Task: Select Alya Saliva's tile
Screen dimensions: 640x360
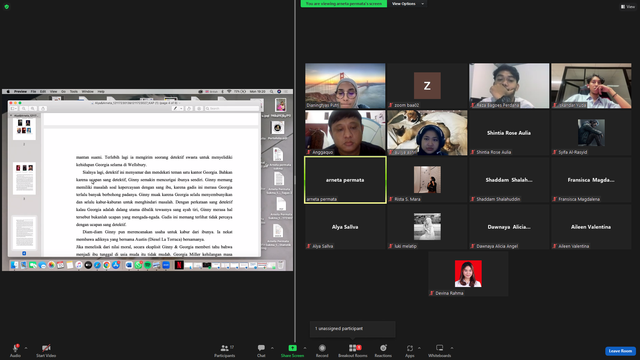Action: click(x=345, y=227)
